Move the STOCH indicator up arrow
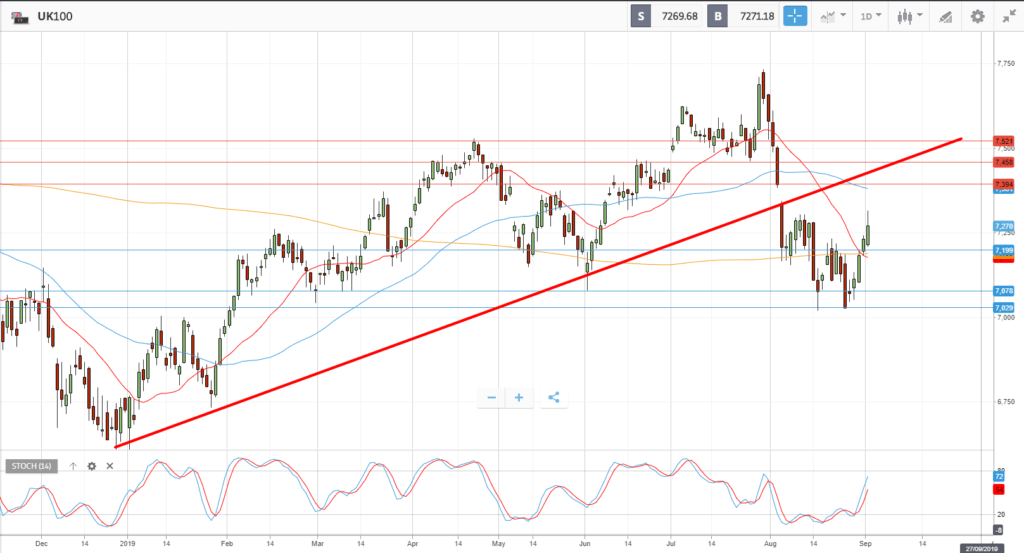Image resolution: width=1024 pixels, height=553 pixels. click(x=73, y=466)
